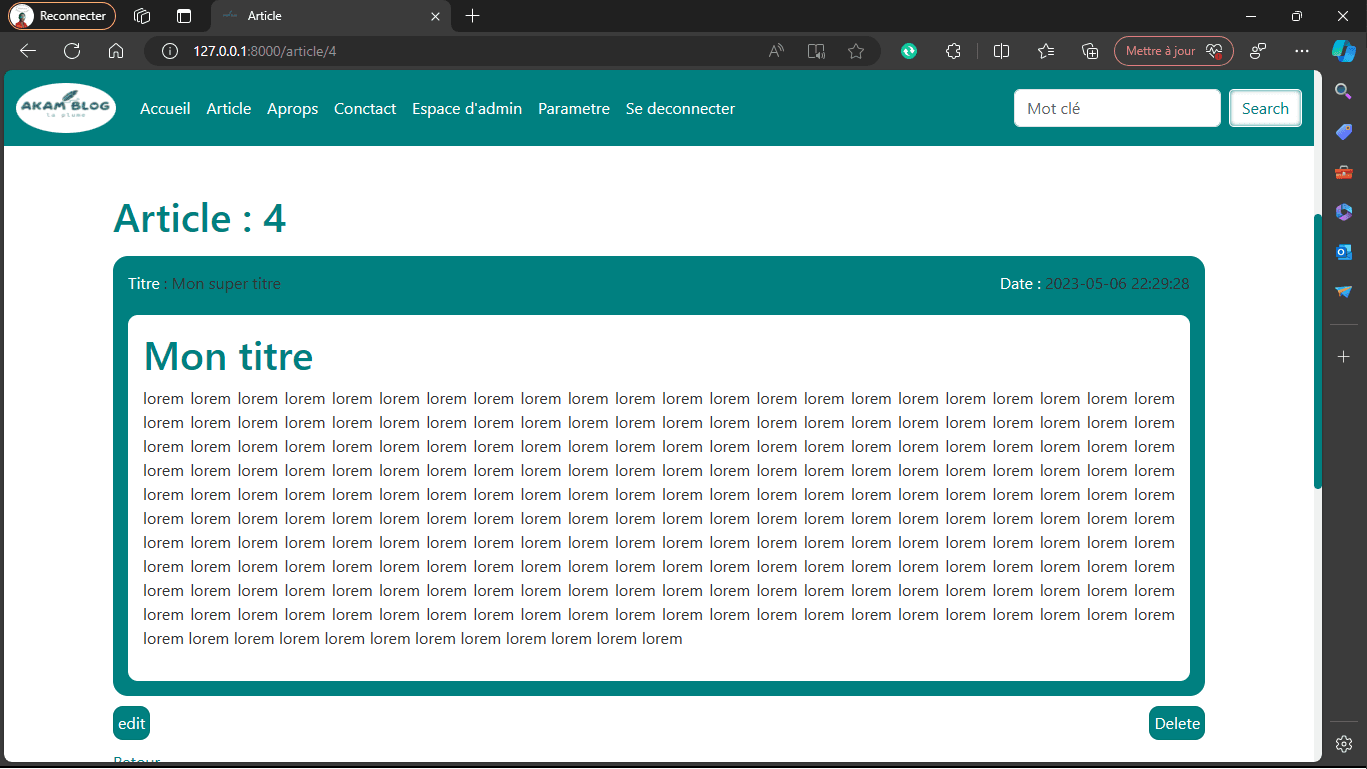The image size is (1367, 769).
Task: Focus the Mot clé search field
Action: [1117, 109]
